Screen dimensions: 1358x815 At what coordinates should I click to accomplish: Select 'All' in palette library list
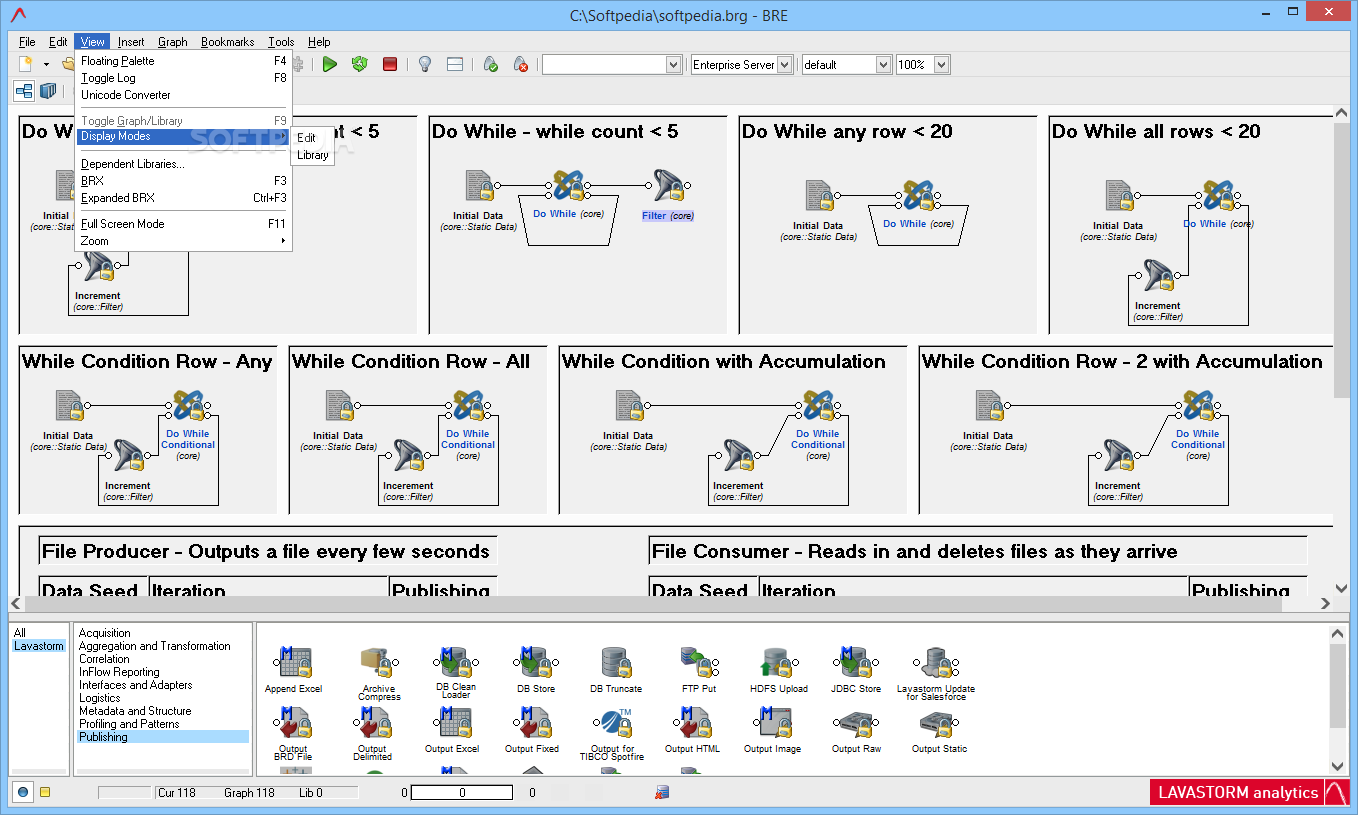point(20,633)
